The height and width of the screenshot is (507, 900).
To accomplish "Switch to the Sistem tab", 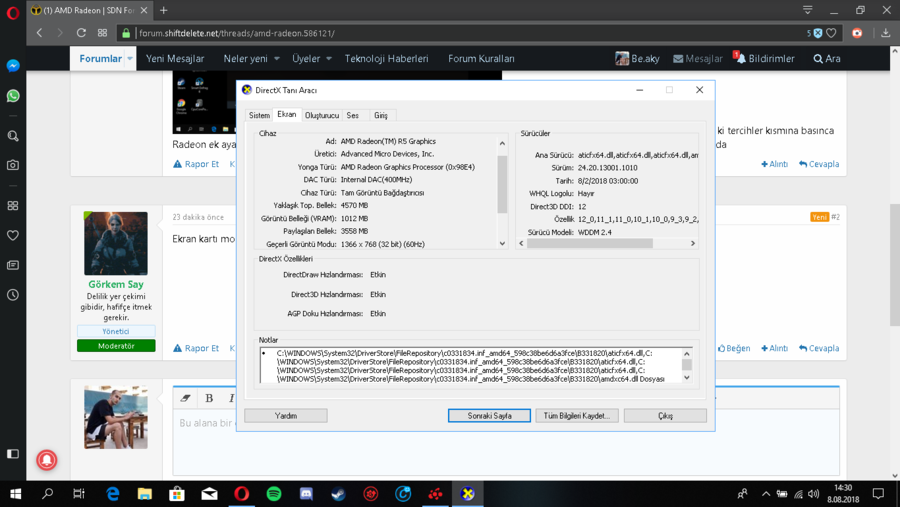I will 259,115.
